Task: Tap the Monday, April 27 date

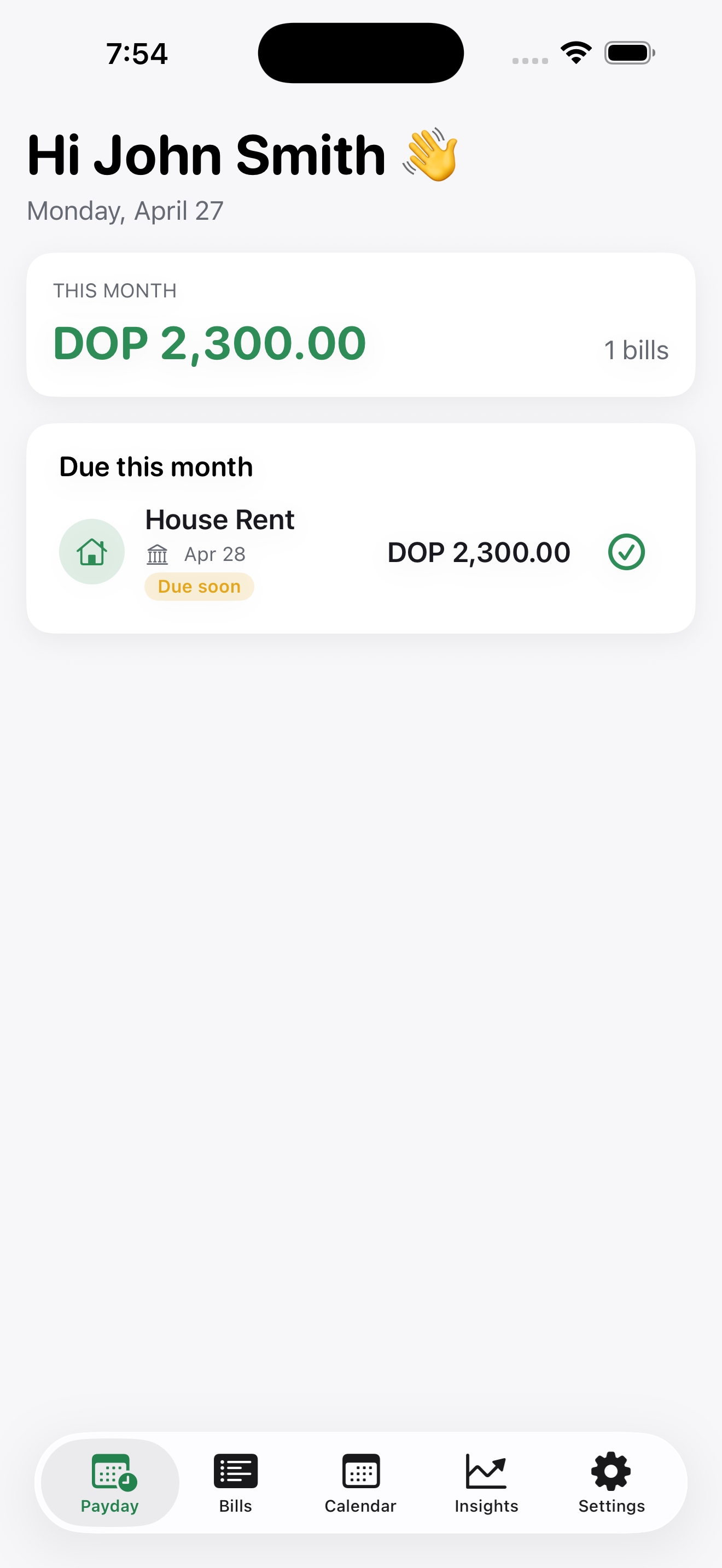Action: pos(125,211)
